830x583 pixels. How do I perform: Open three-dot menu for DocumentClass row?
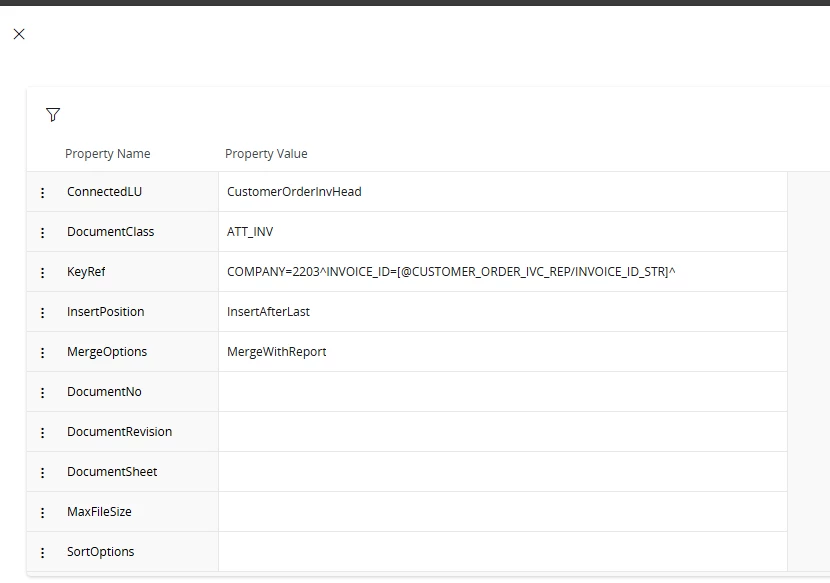tap(42, 232)
